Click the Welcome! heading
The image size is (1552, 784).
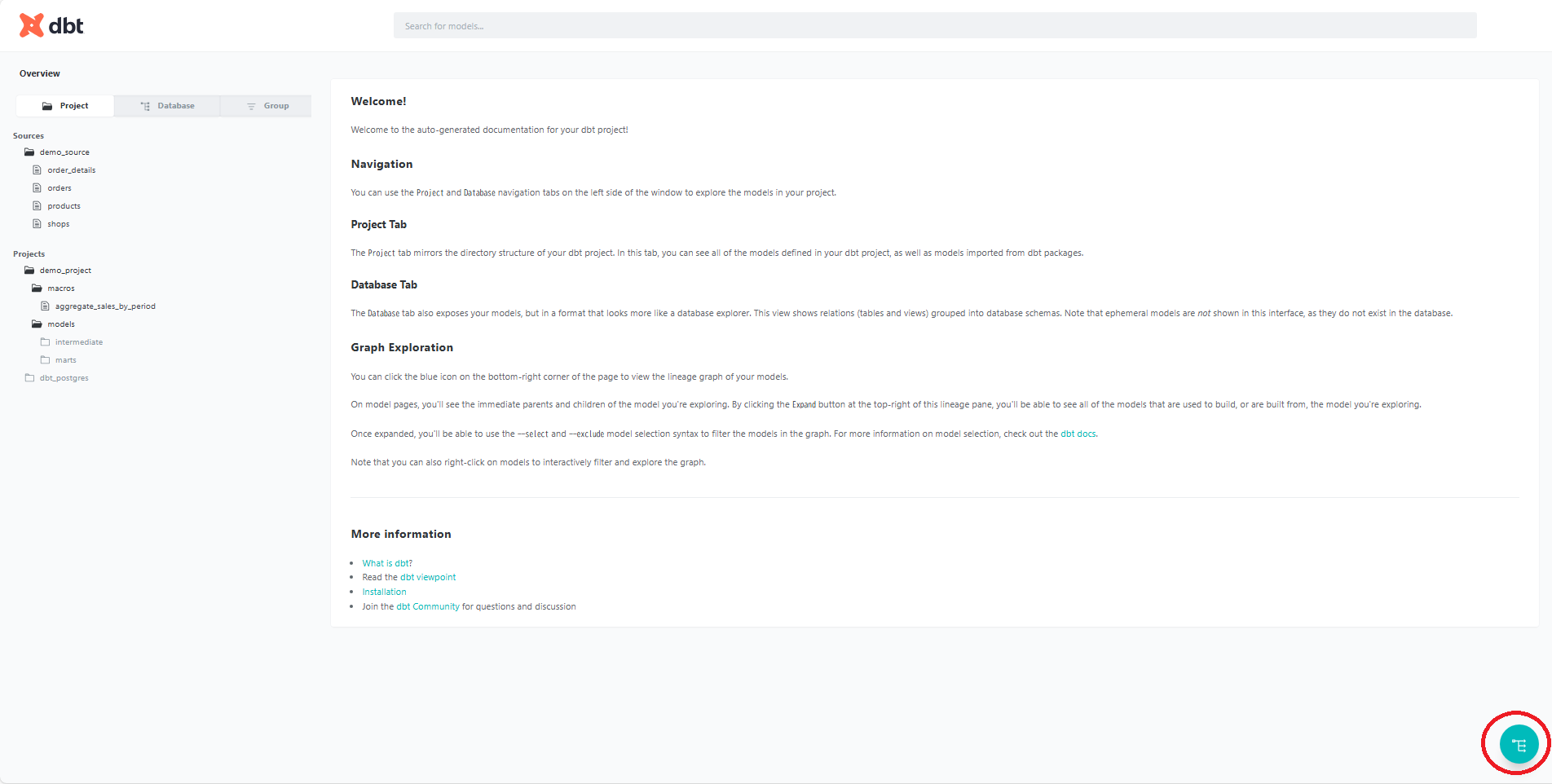pos(378,101)
